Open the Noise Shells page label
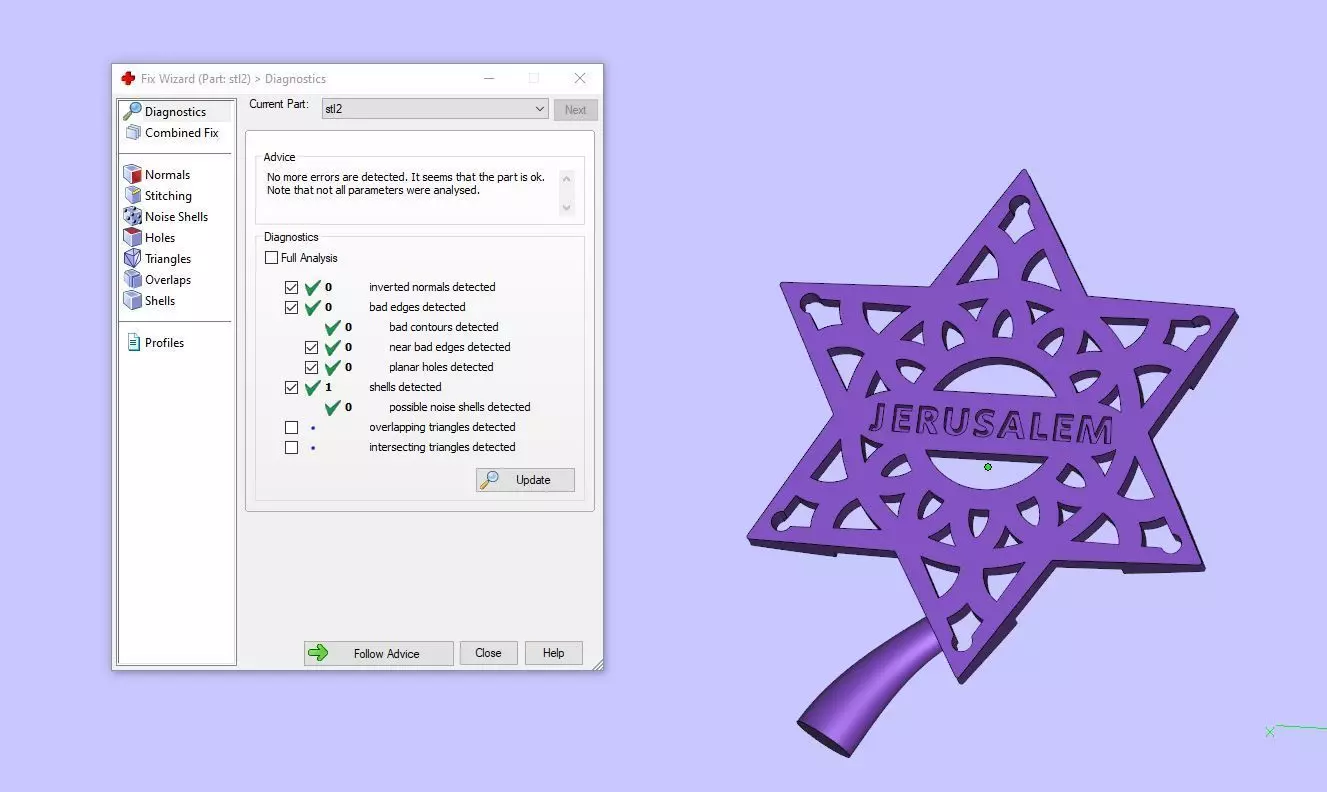1327x792 pixels. (x=176, y=217)
